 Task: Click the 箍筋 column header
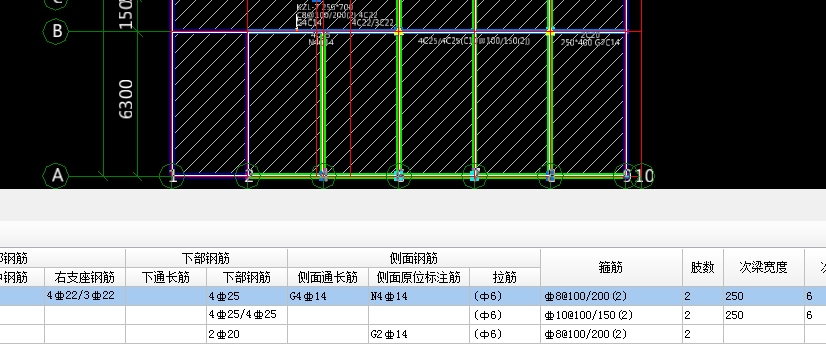tap(612, 268)
